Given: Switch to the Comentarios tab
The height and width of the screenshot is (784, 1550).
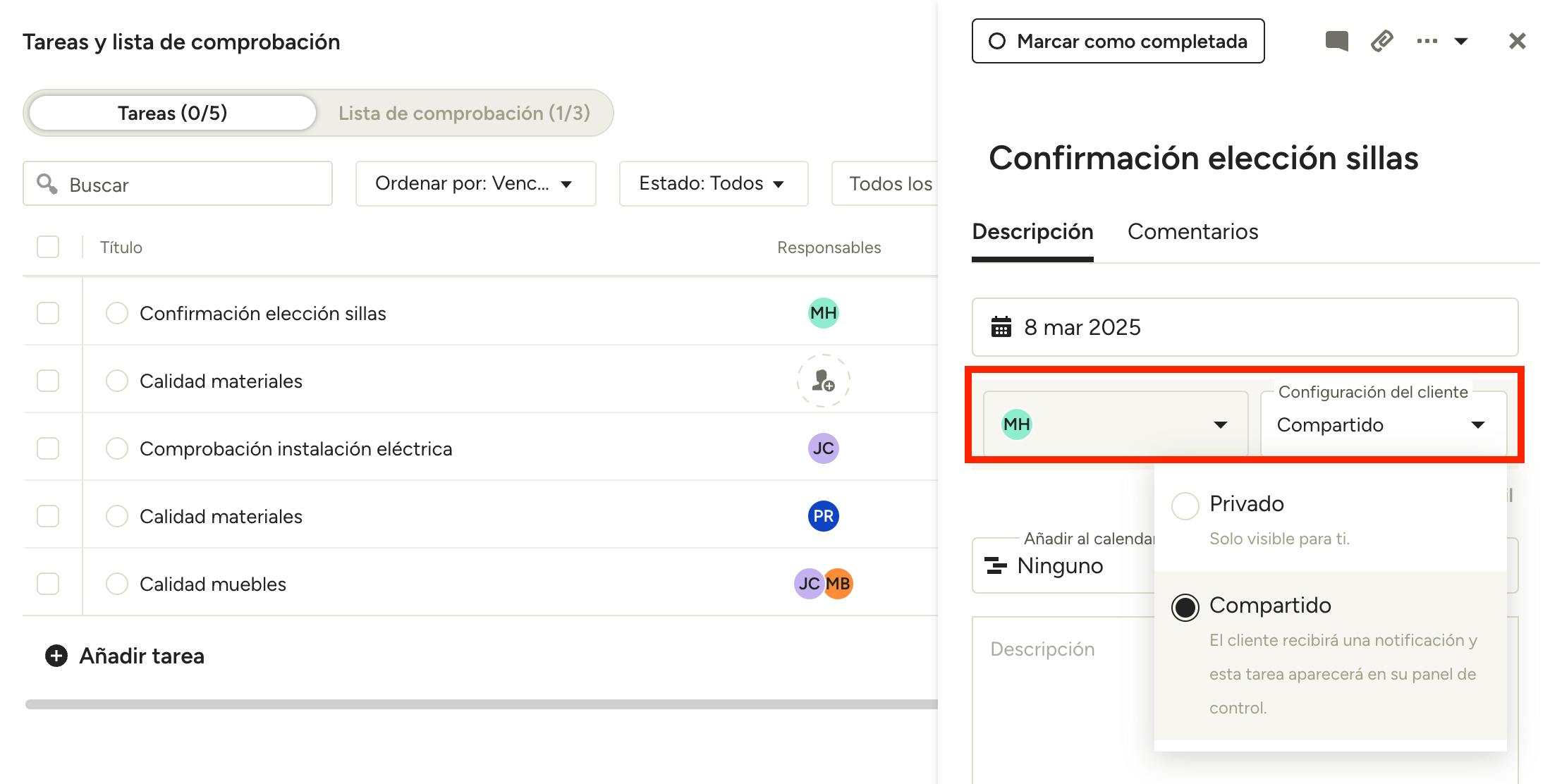Looking at the screenshot, I should [1192, 232].
